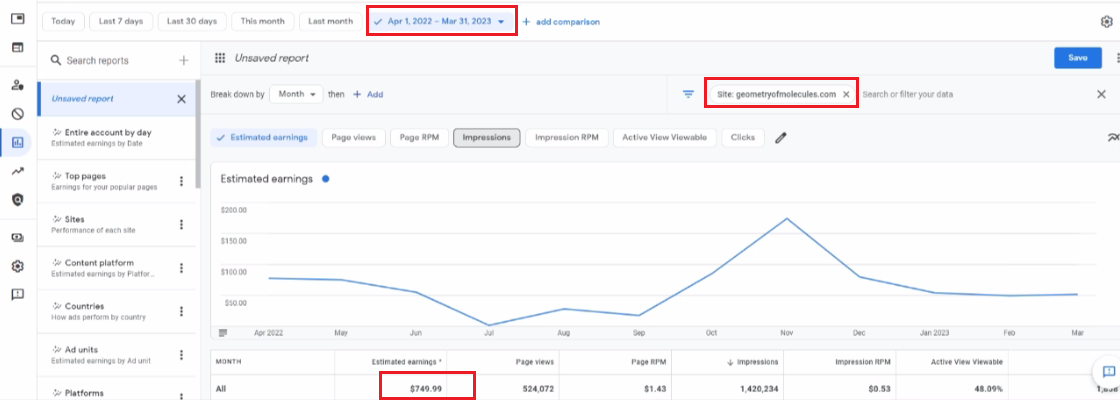The height and width of the screenshot is (400, 1120).
Task: Open the Privacy & messaging people icon
Action: [x=18, y=85]
